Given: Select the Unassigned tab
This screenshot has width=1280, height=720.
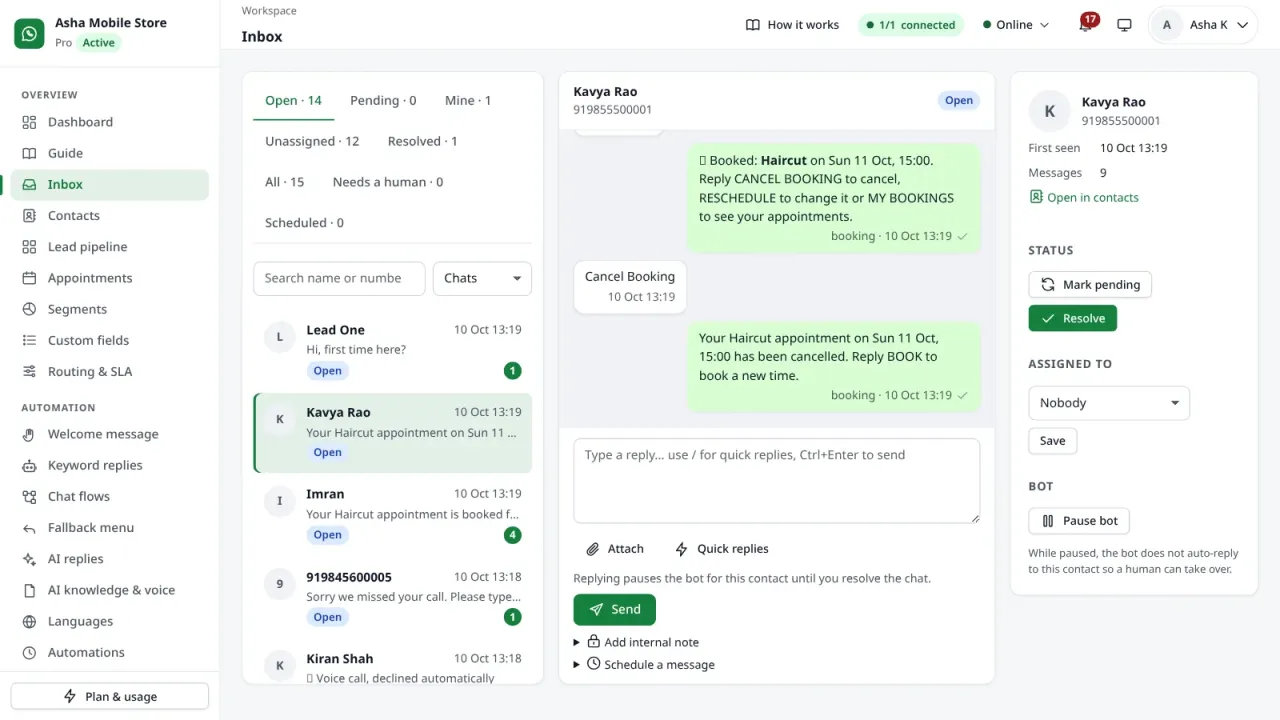Looking at the screenshot, I should click(312, 141).
